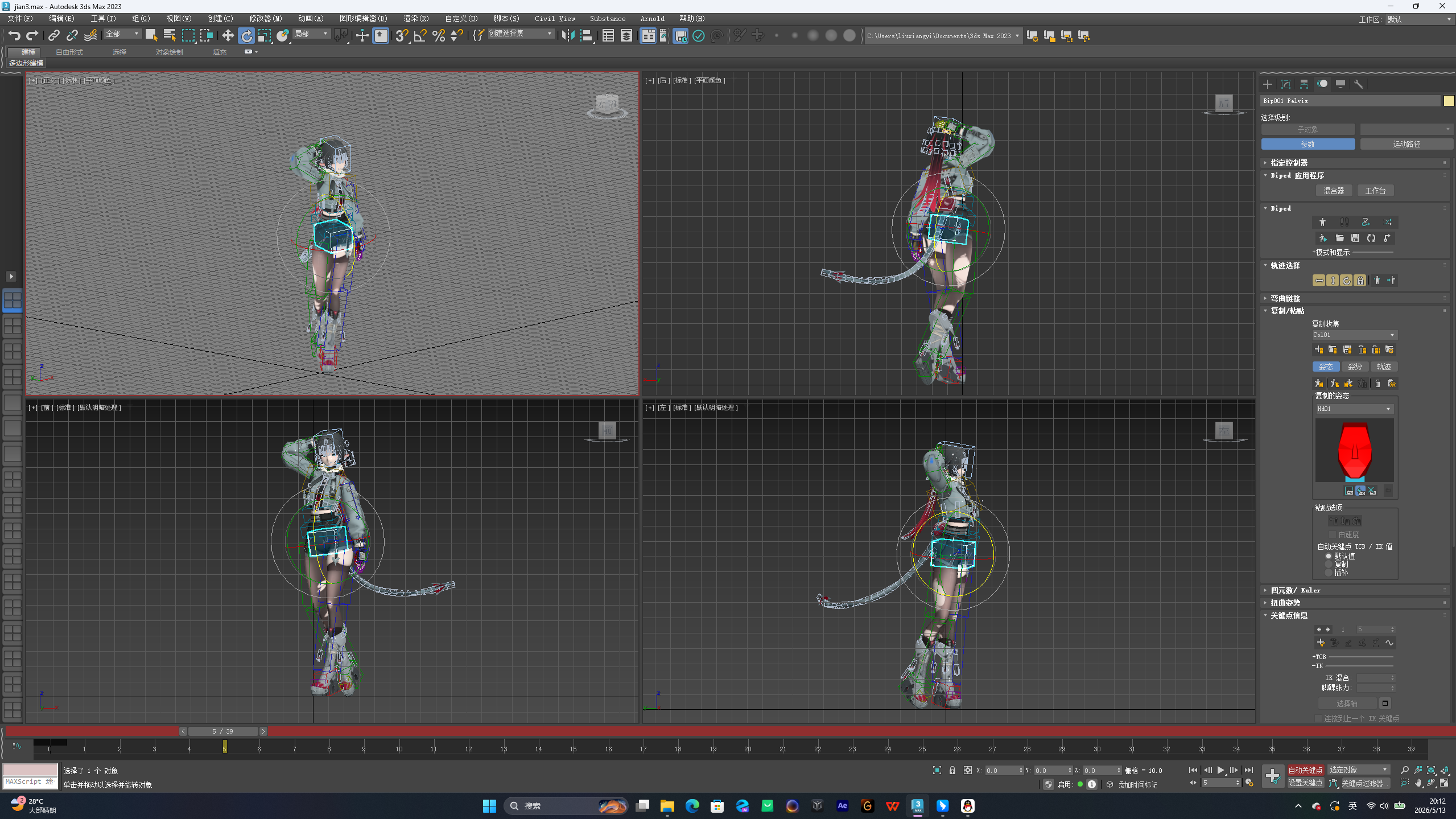Click the Load File icon in Biped rollout

coord(1339,238)
